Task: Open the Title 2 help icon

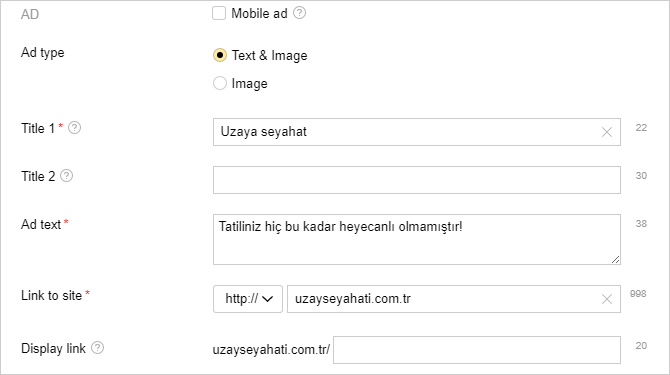Action: click(66, 176)
